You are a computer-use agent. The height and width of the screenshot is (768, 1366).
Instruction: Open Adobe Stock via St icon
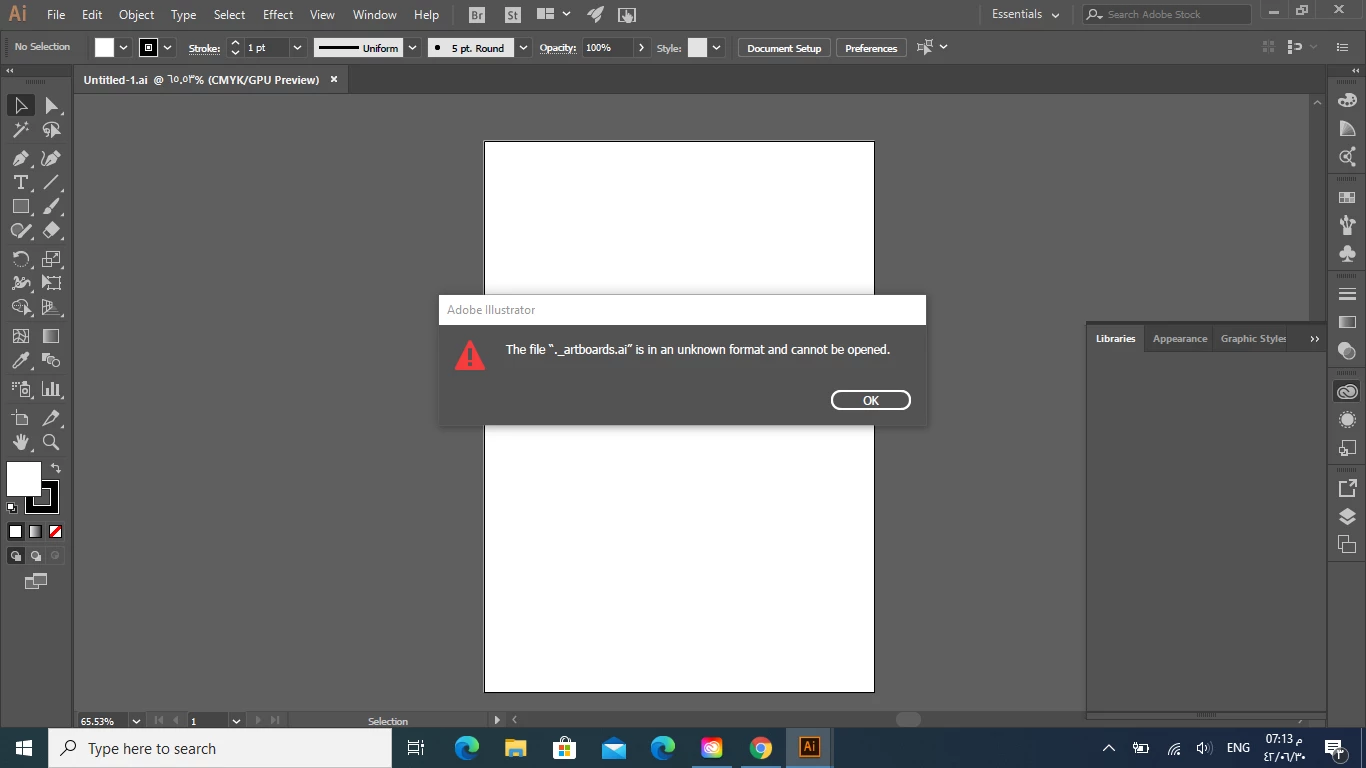(513, 15)
